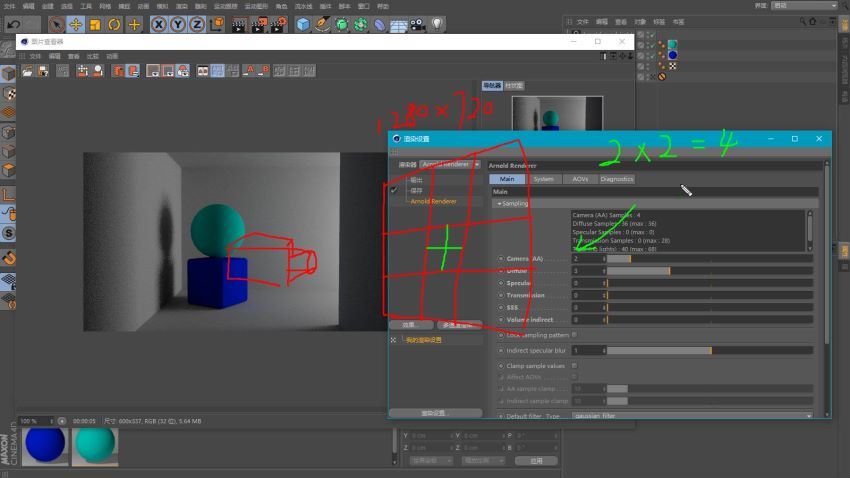Open the interface layout dropdown at top right
850x478 pixels.
pyautogui.click(x=805, y=5)
